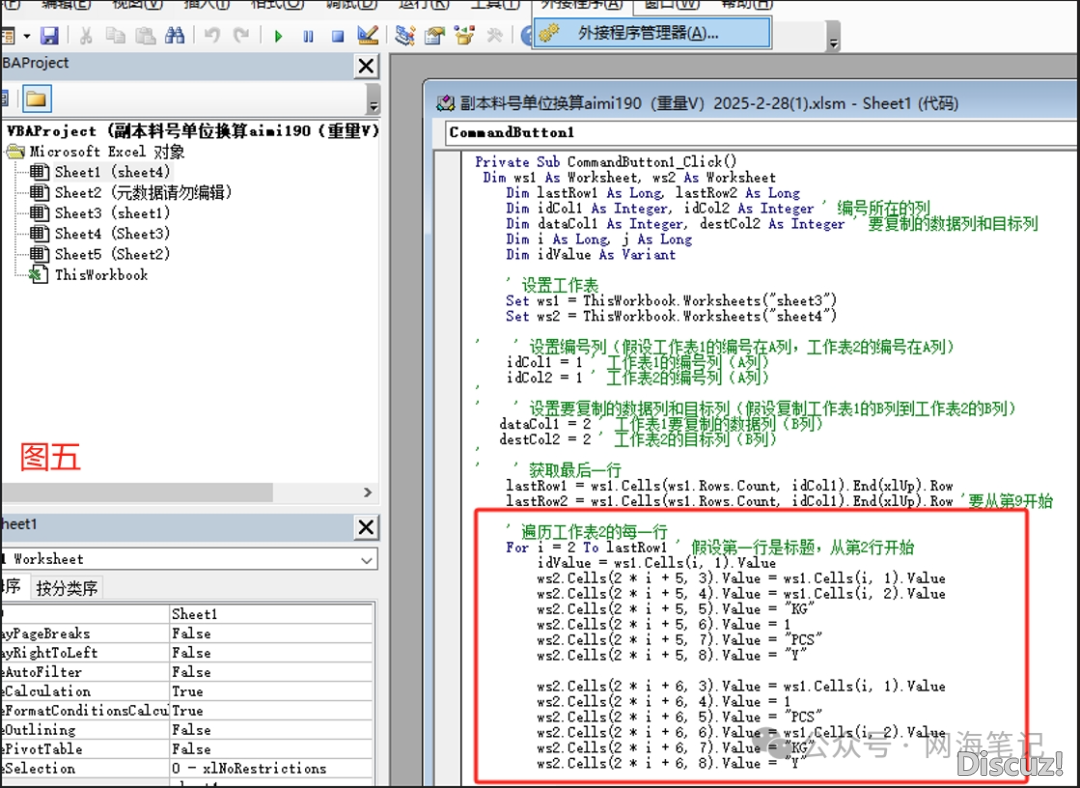
Task: Open the insert-object arrow left of Save
Action: point(27,36)
